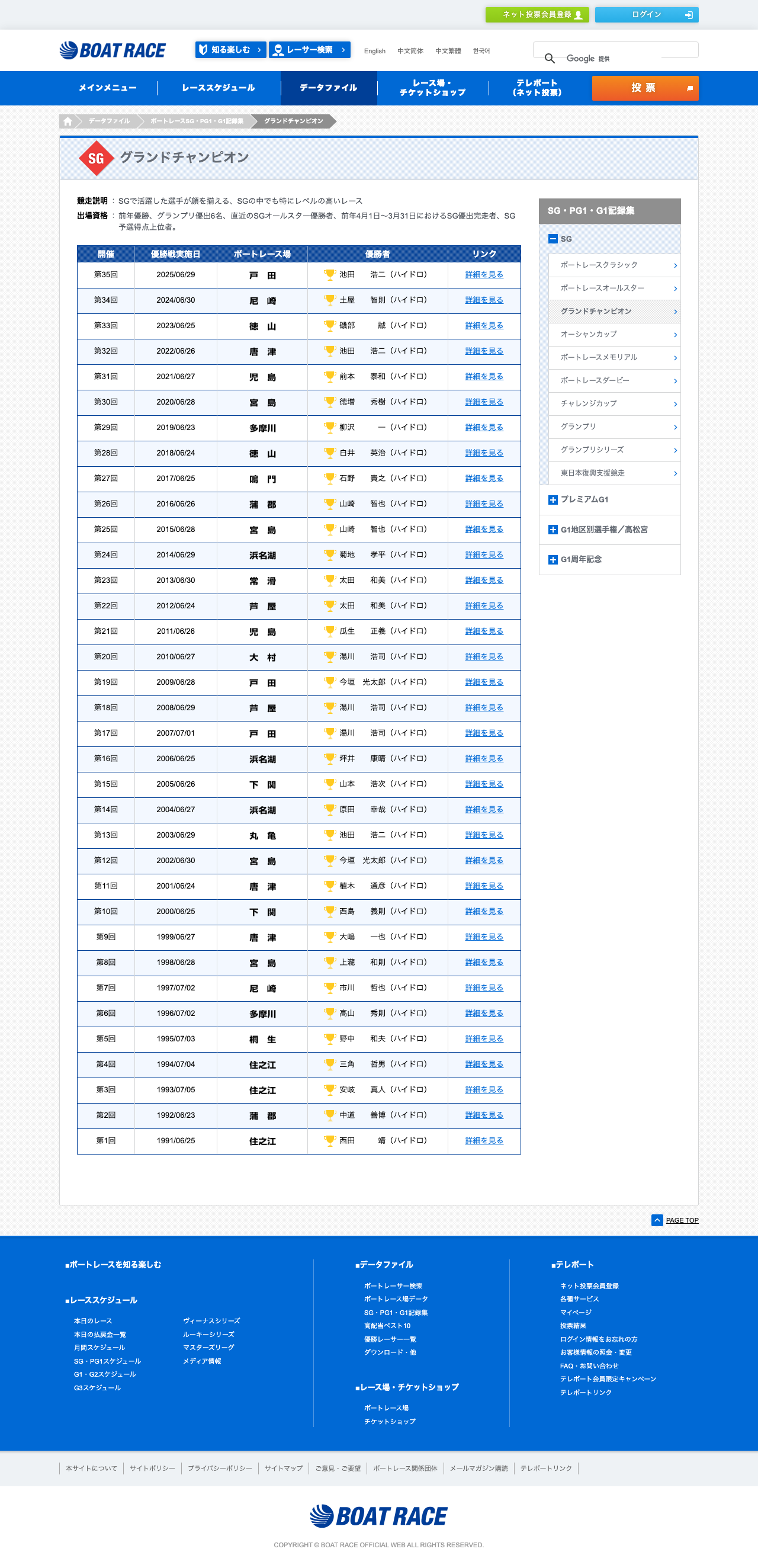Screen dimensions: 758x1568
Task: Open ボートレースクラシック in the sidebar
Action: tap(614, 265)
